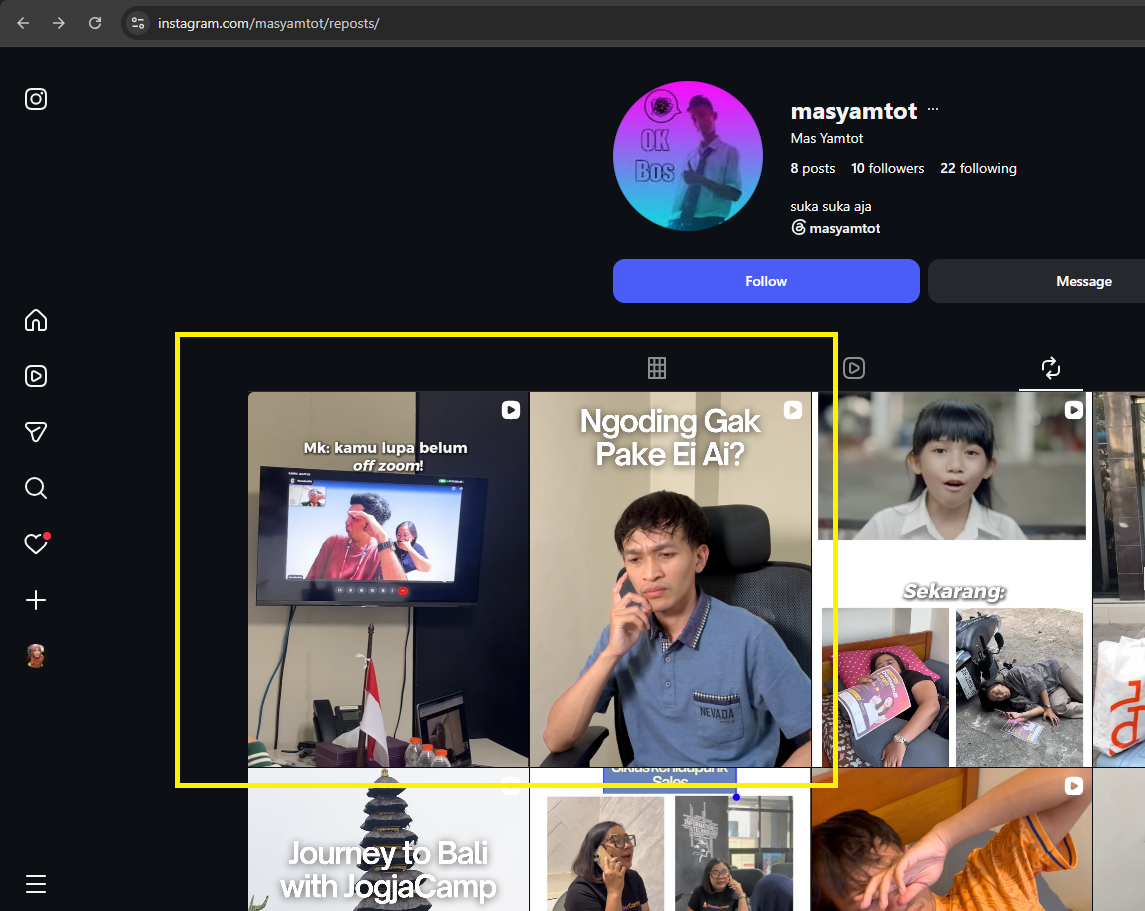Viewport: 1145px width, 911px height.
Task: Switch to the Posts grid tab
Action: click(656, 368)
